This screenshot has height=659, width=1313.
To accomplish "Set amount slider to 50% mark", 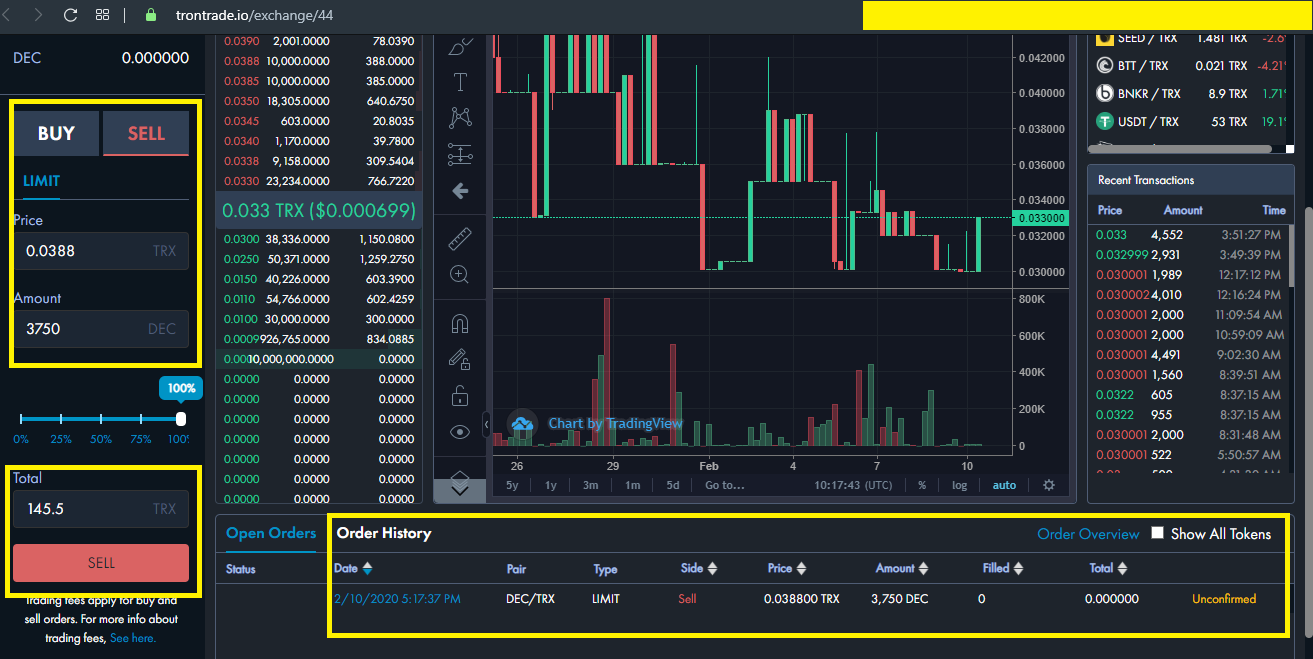I will pos(101,419).
